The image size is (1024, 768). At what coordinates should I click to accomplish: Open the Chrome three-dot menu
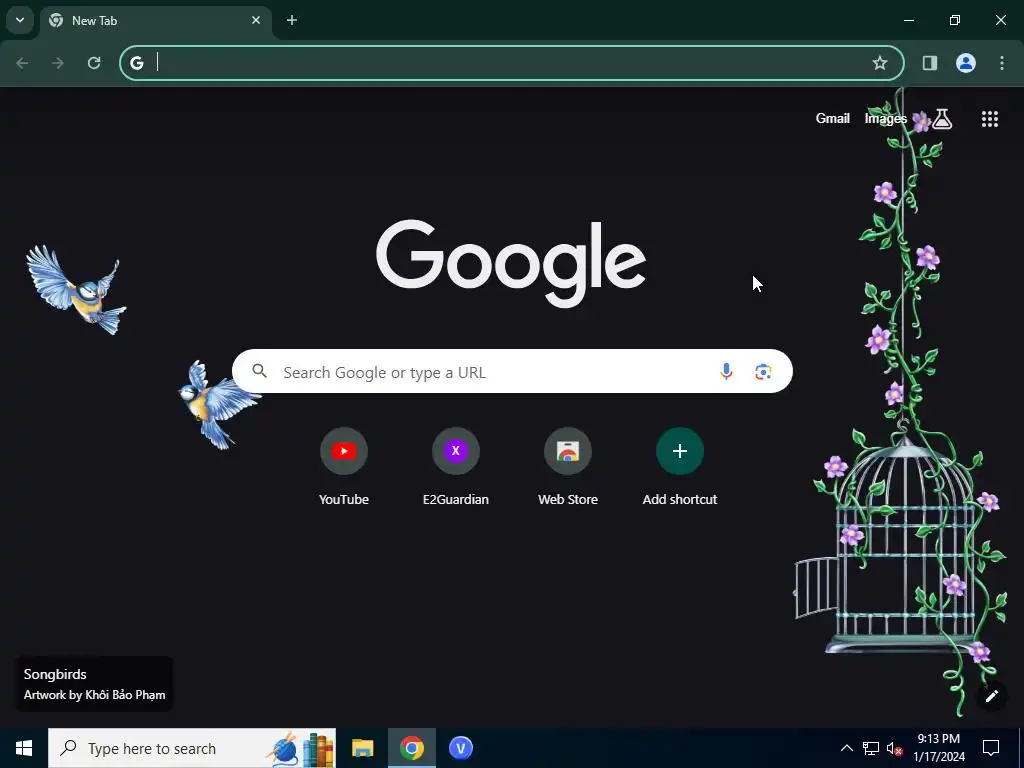pyautogui.click(x=1002, y=63)
